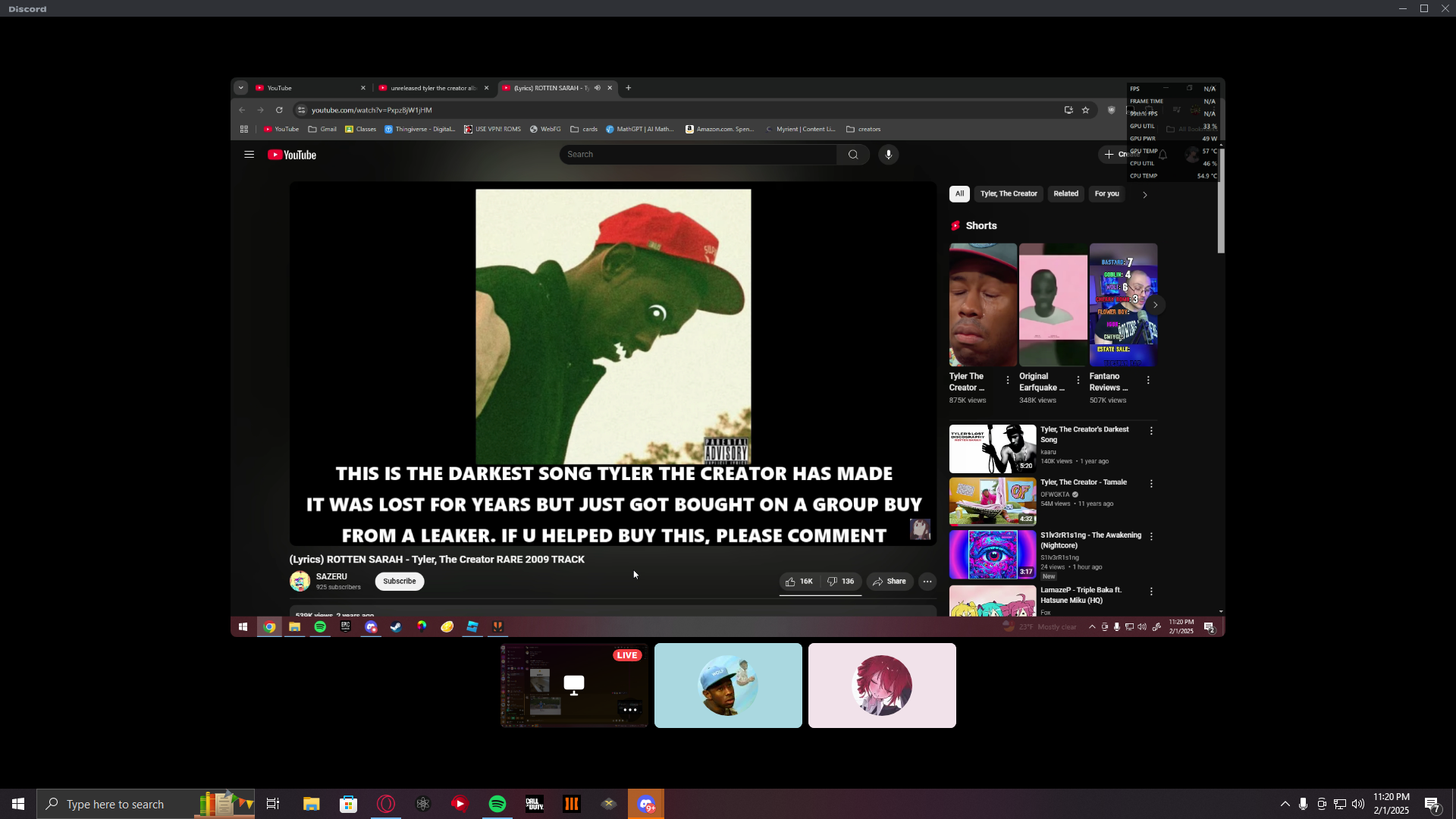The image size is (1456, 819).
Task: Open Spotify from the Windows taskbar
Action: click(x=497, y=804)
